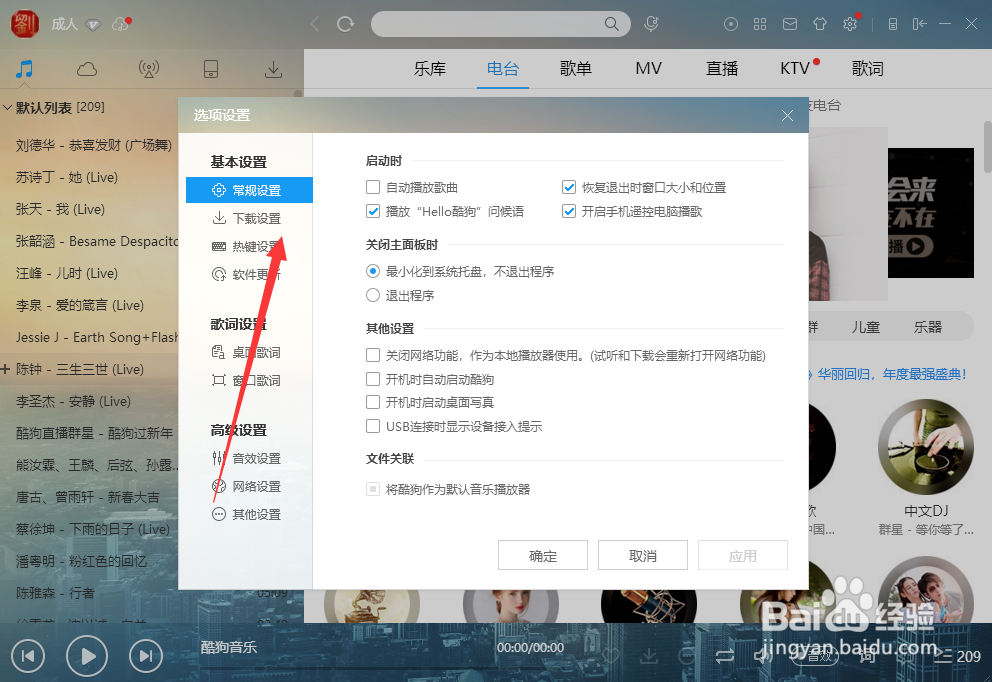Activate voice search microphone icon
The height and width of the screenshot is (682, 992).
tap(651, 24)
